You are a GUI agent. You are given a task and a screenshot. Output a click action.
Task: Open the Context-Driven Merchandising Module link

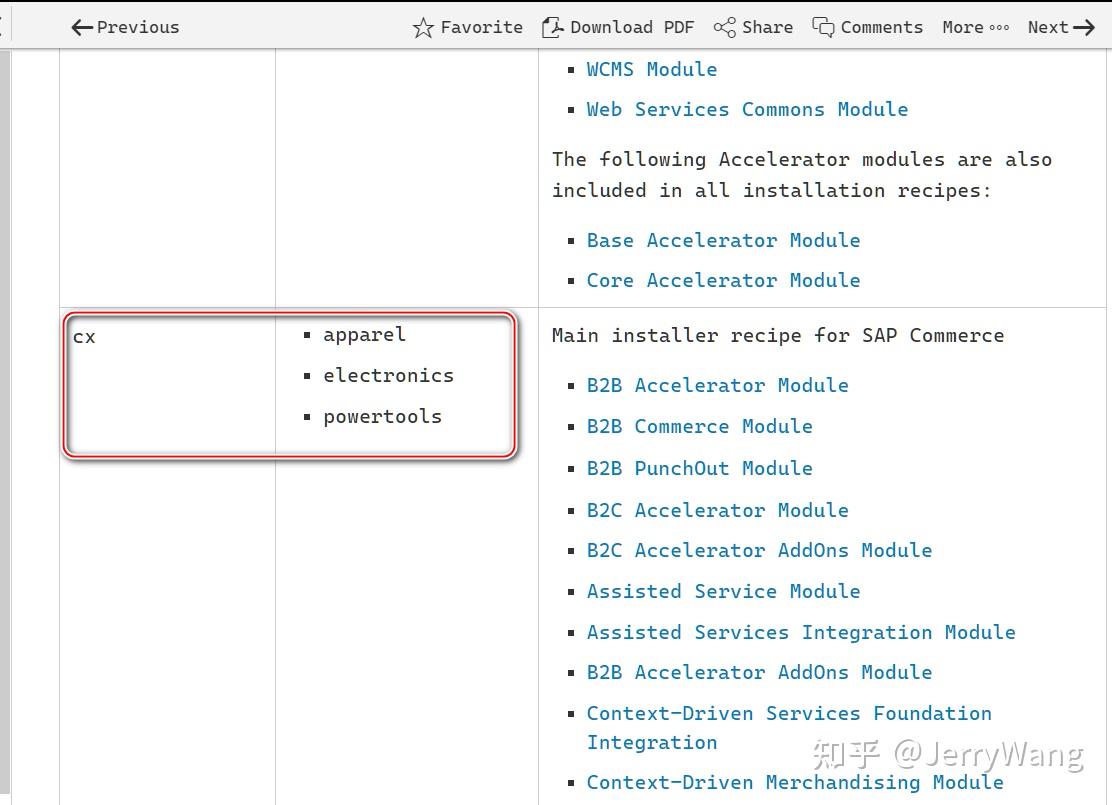795,782
